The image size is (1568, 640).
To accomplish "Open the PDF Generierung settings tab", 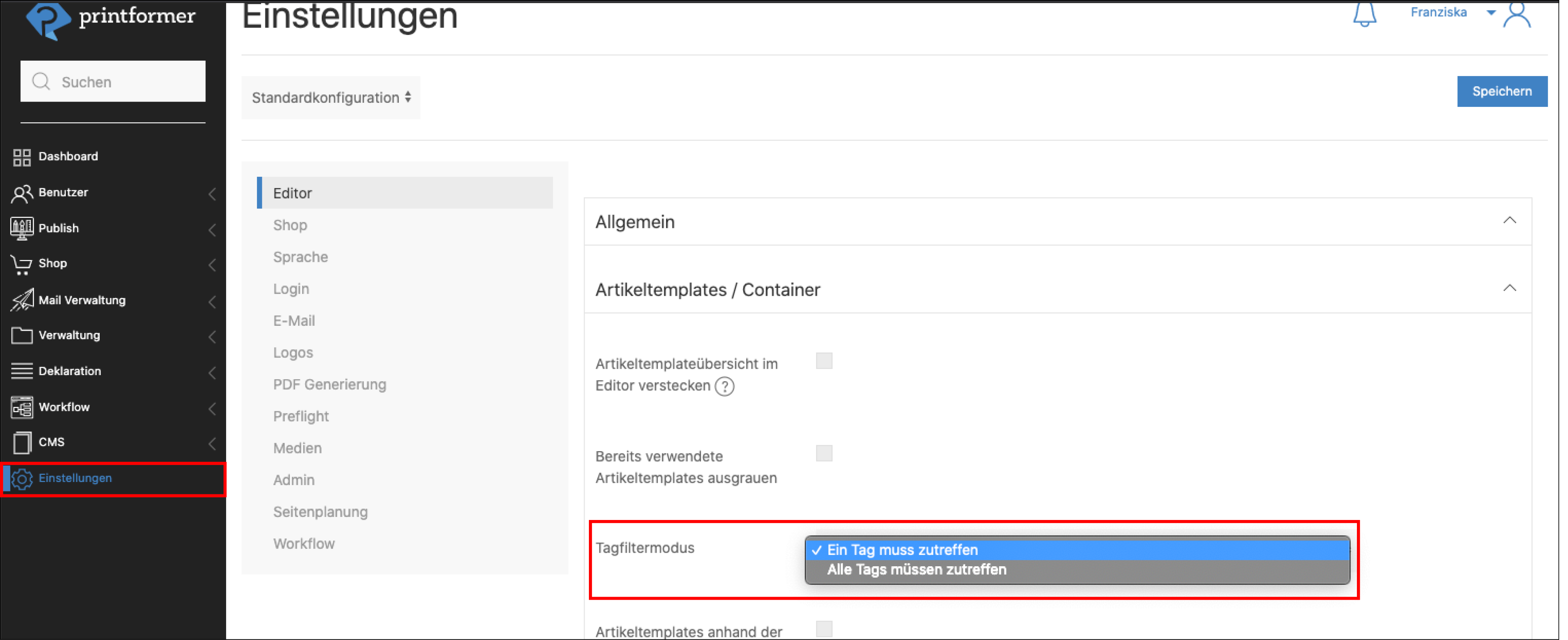I will (329, 385).
